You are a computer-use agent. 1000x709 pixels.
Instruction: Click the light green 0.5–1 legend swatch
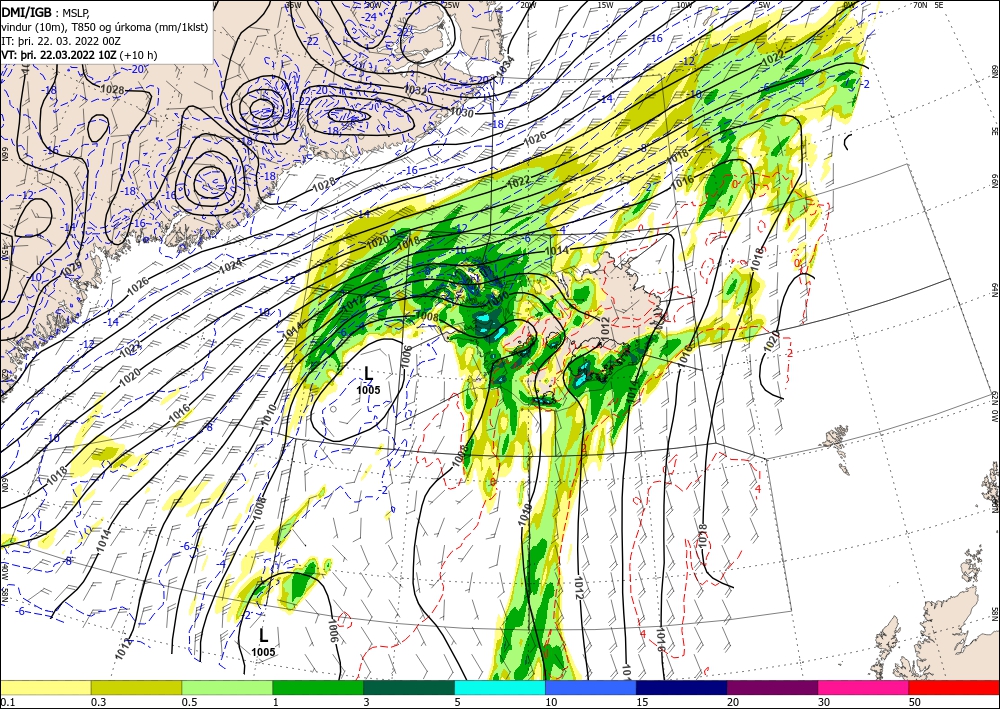pos(227,687)
